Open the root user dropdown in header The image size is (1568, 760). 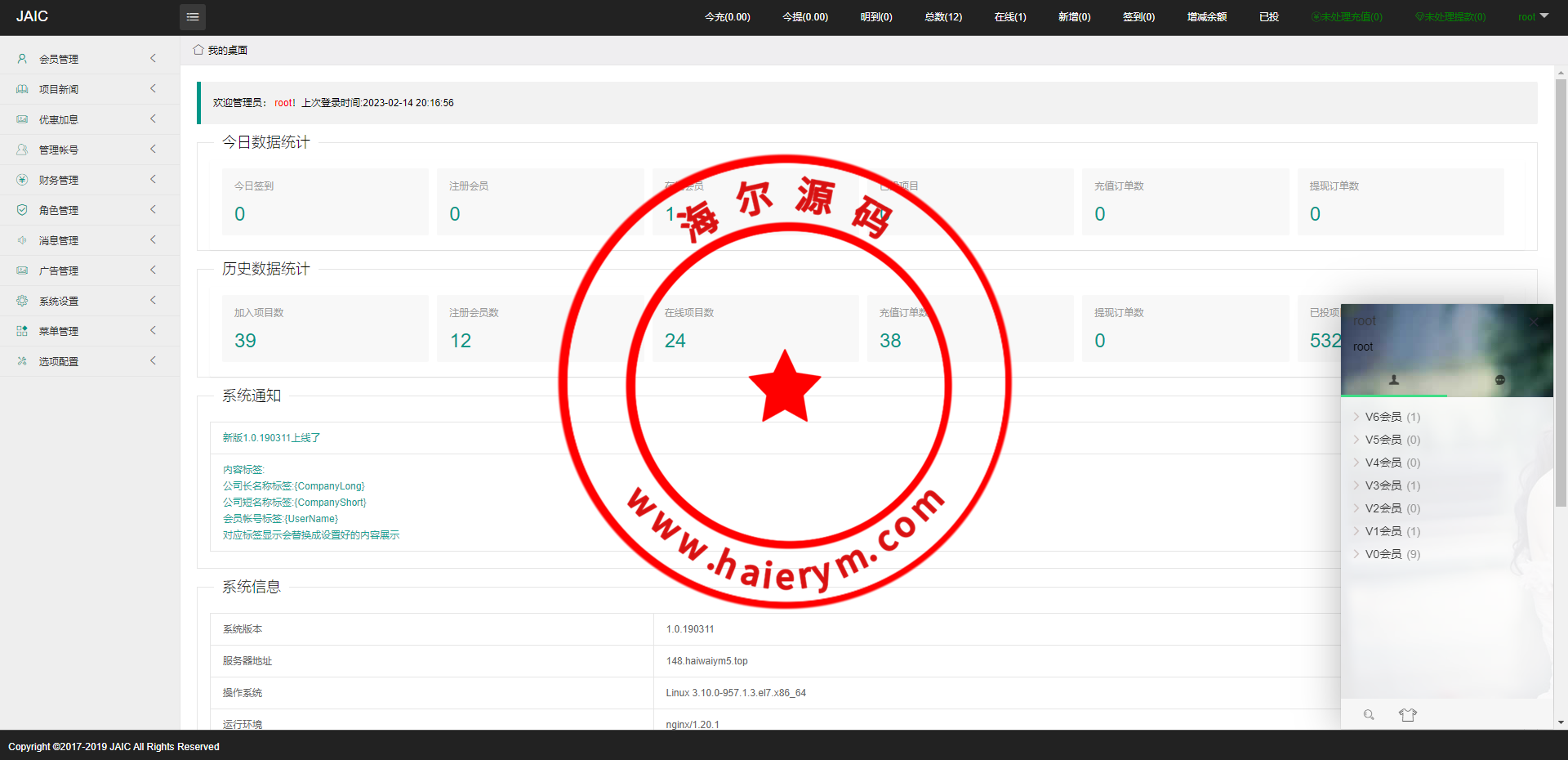coord(1533,17)
